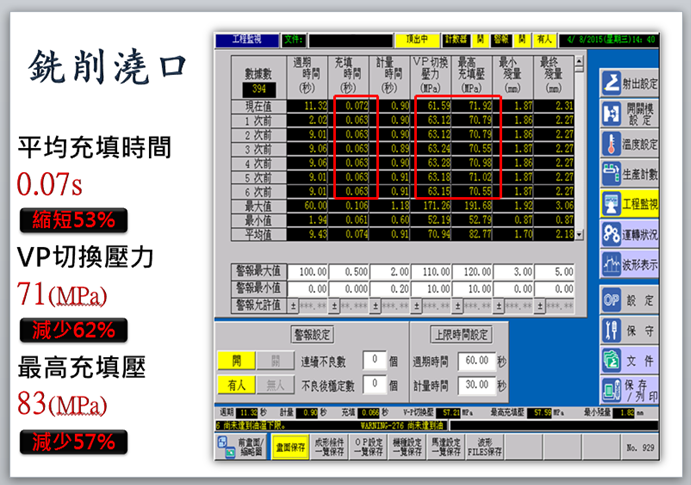Open the OP 設定 options screen
Viewport: 691px width, 485px height.
click(629, 299)
